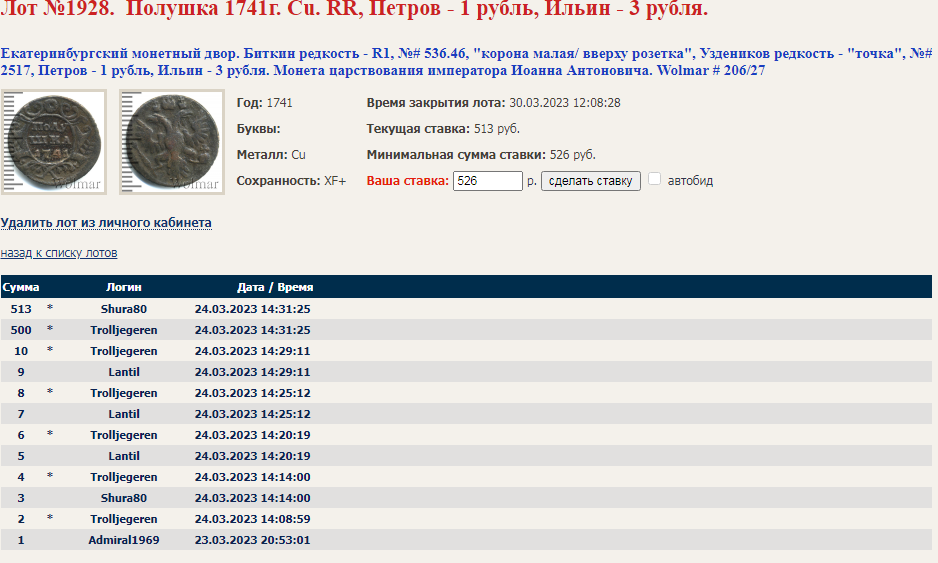Select Lantil in the 7 bid row
The height and width of the screenshot is (563, 938).
click(124, 414)
